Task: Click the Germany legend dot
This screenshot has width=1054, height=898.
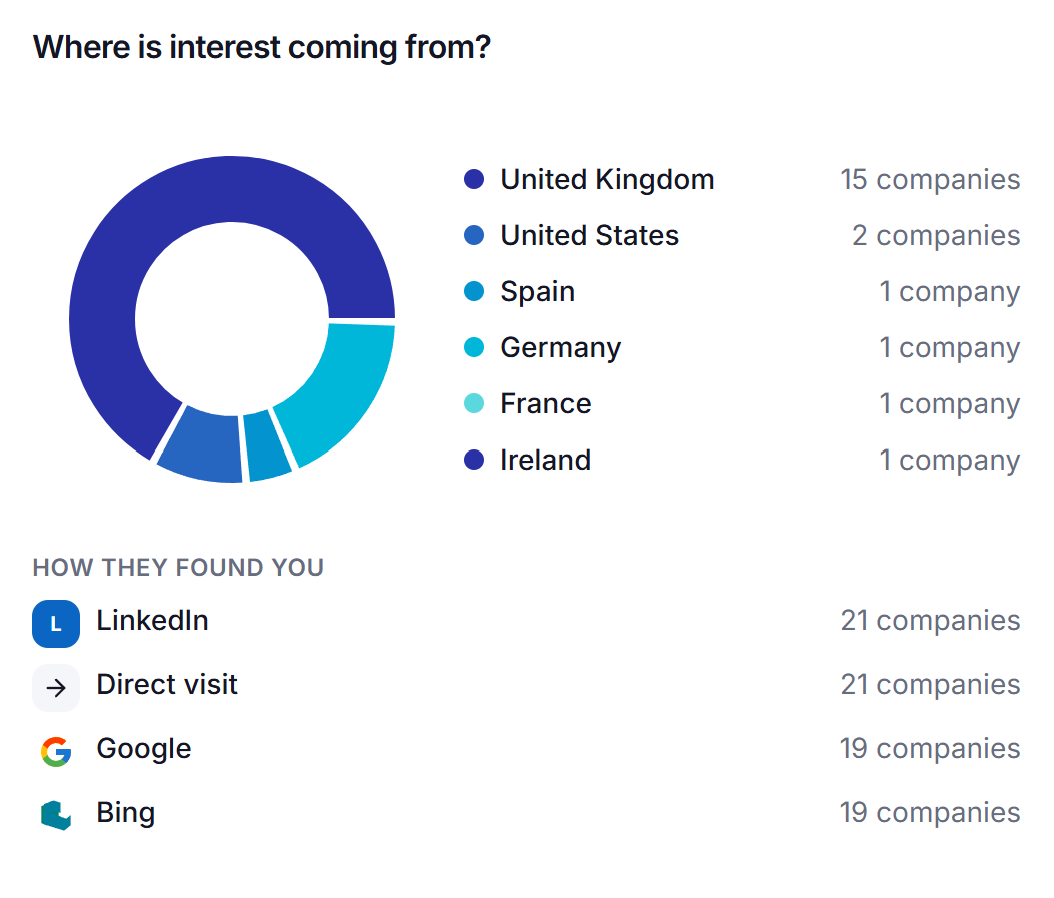Action: tap(474, 348)
